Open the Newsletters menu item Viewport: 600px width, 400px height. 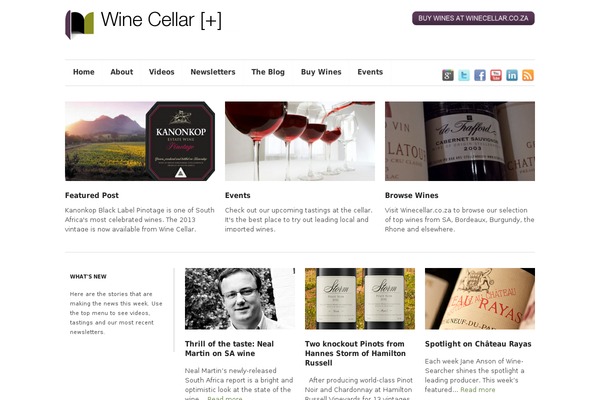[x=213, y=72]
